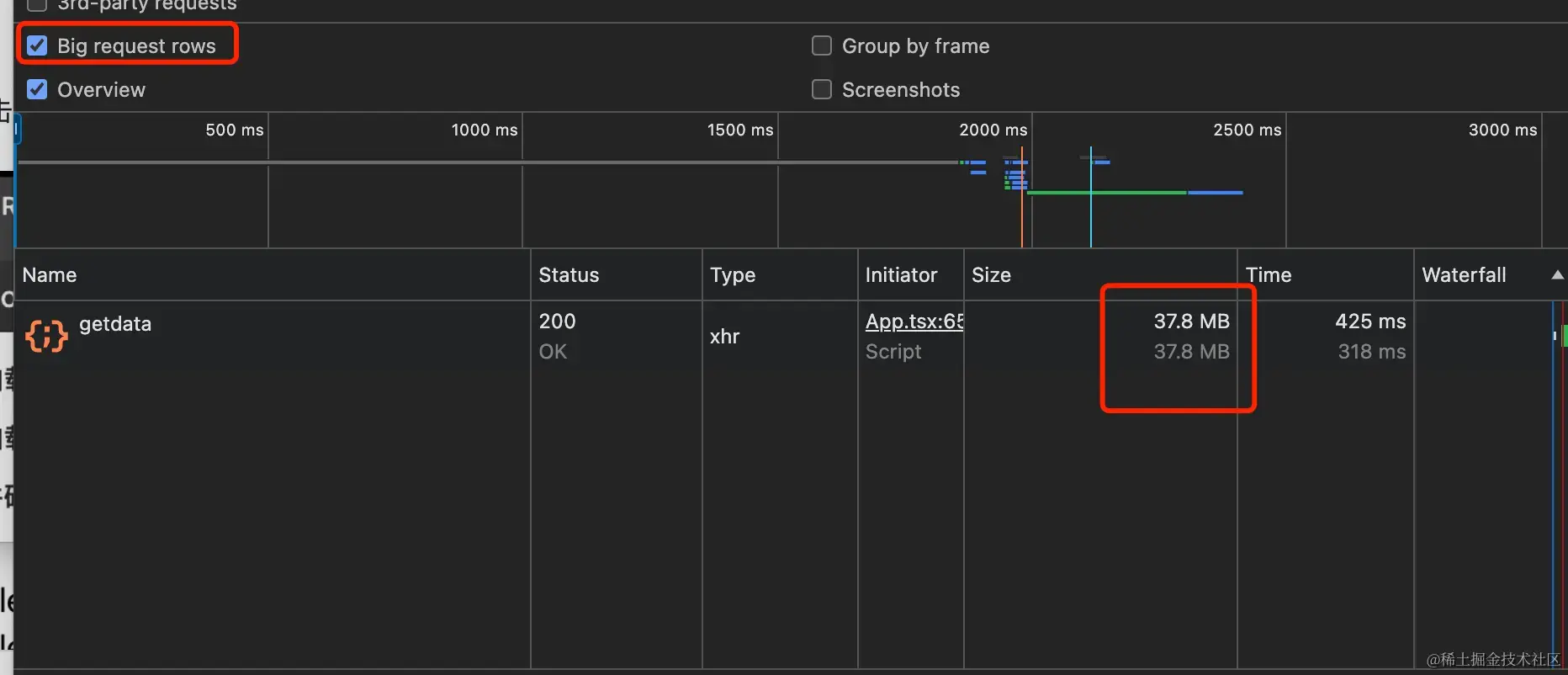Click the green waterfall bar for getdata

[1565, 336]
